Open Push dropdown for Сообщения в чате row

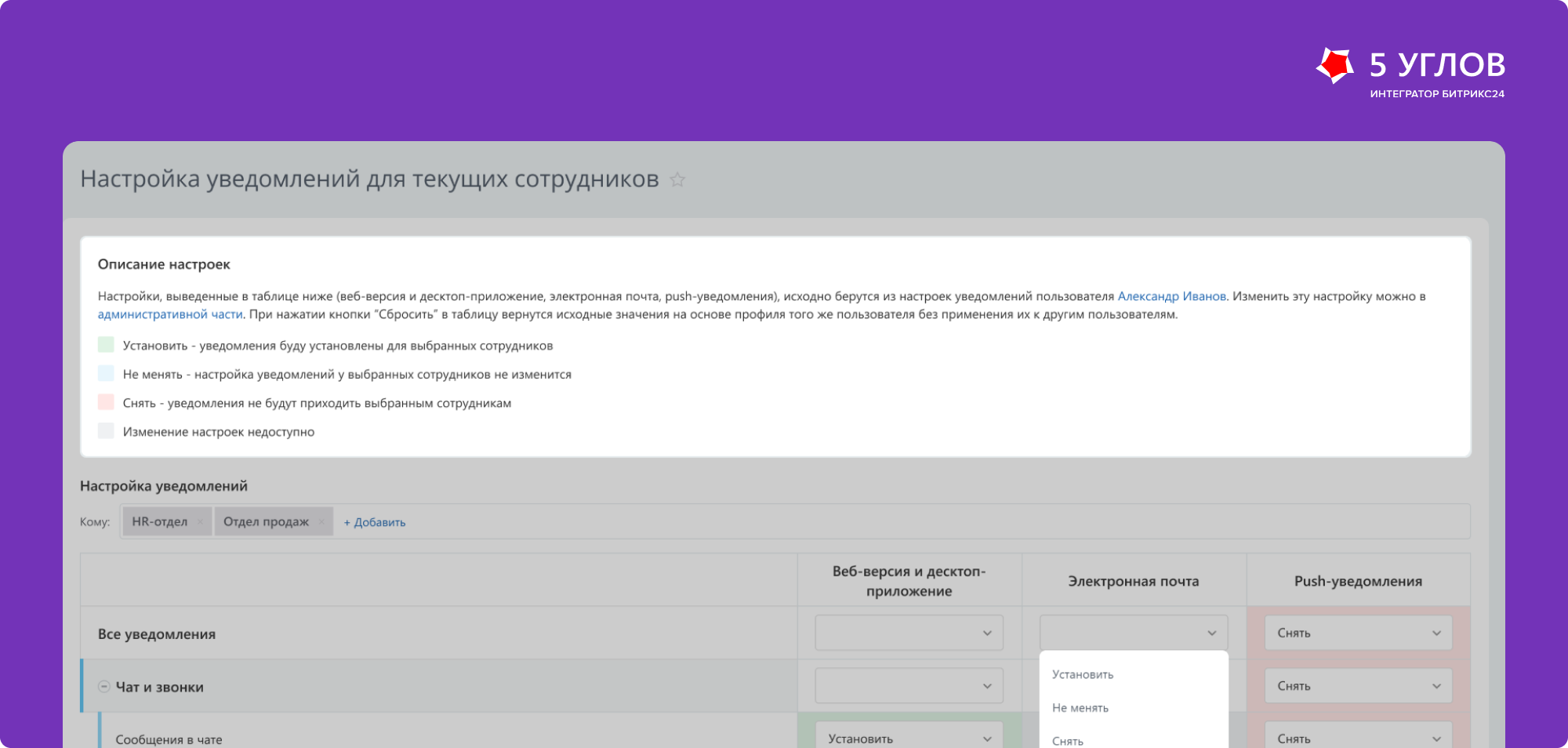coord(1358,735)
